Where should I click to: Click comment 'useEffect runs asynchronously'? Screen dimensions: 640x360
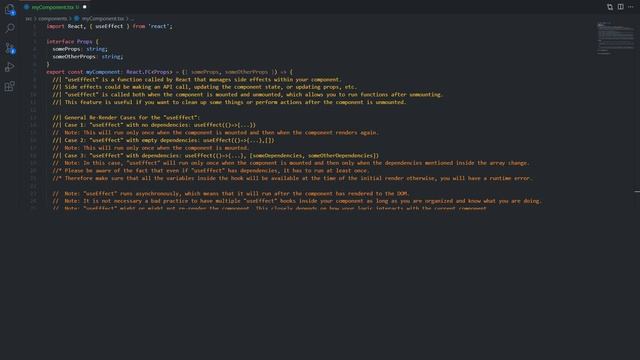[231, 193]
